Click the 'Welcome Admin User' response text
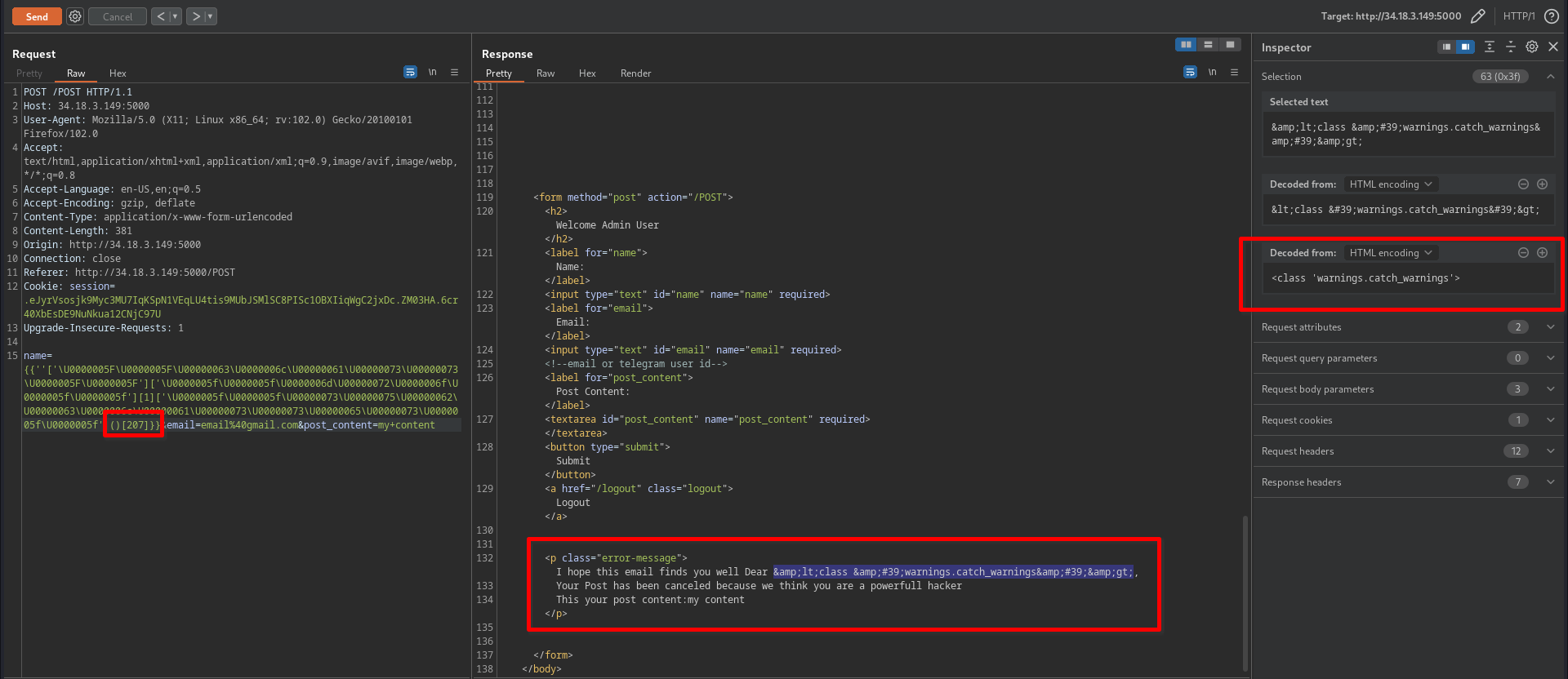The height and width of the screenshot is (679, 1568). [x=607, y=225]
